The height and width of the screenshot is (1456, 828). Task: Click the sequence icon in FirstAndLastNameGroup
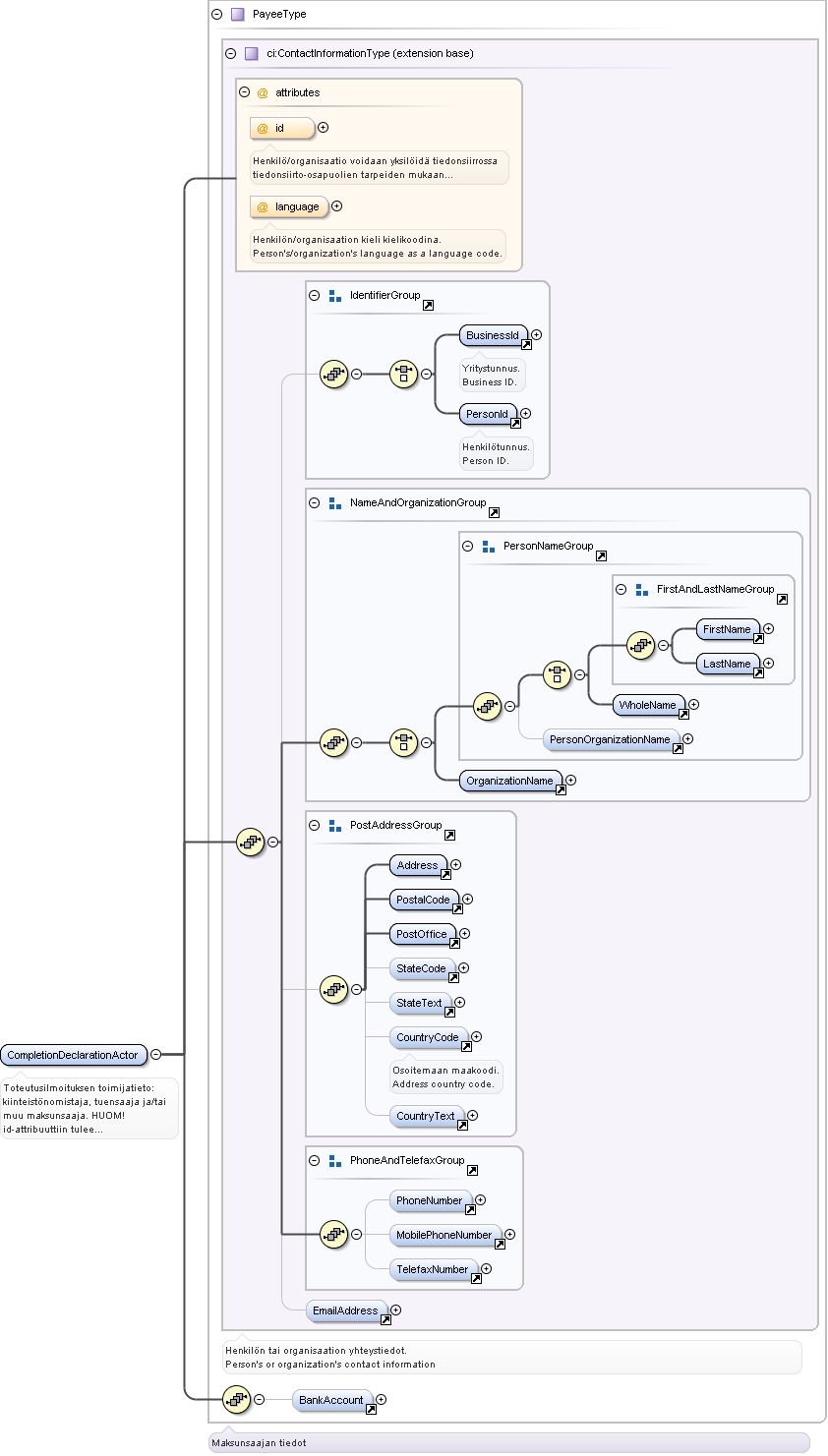(641, 646)
